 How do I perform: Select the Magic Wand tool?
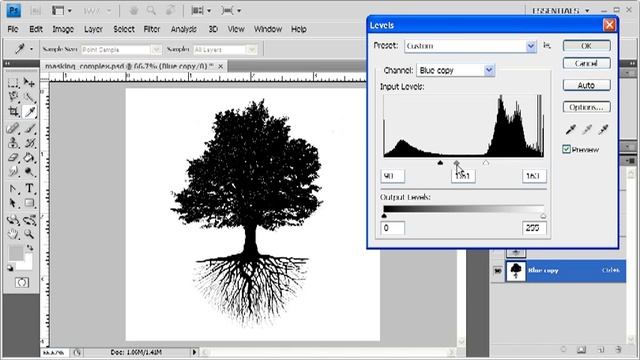point(29,97)
